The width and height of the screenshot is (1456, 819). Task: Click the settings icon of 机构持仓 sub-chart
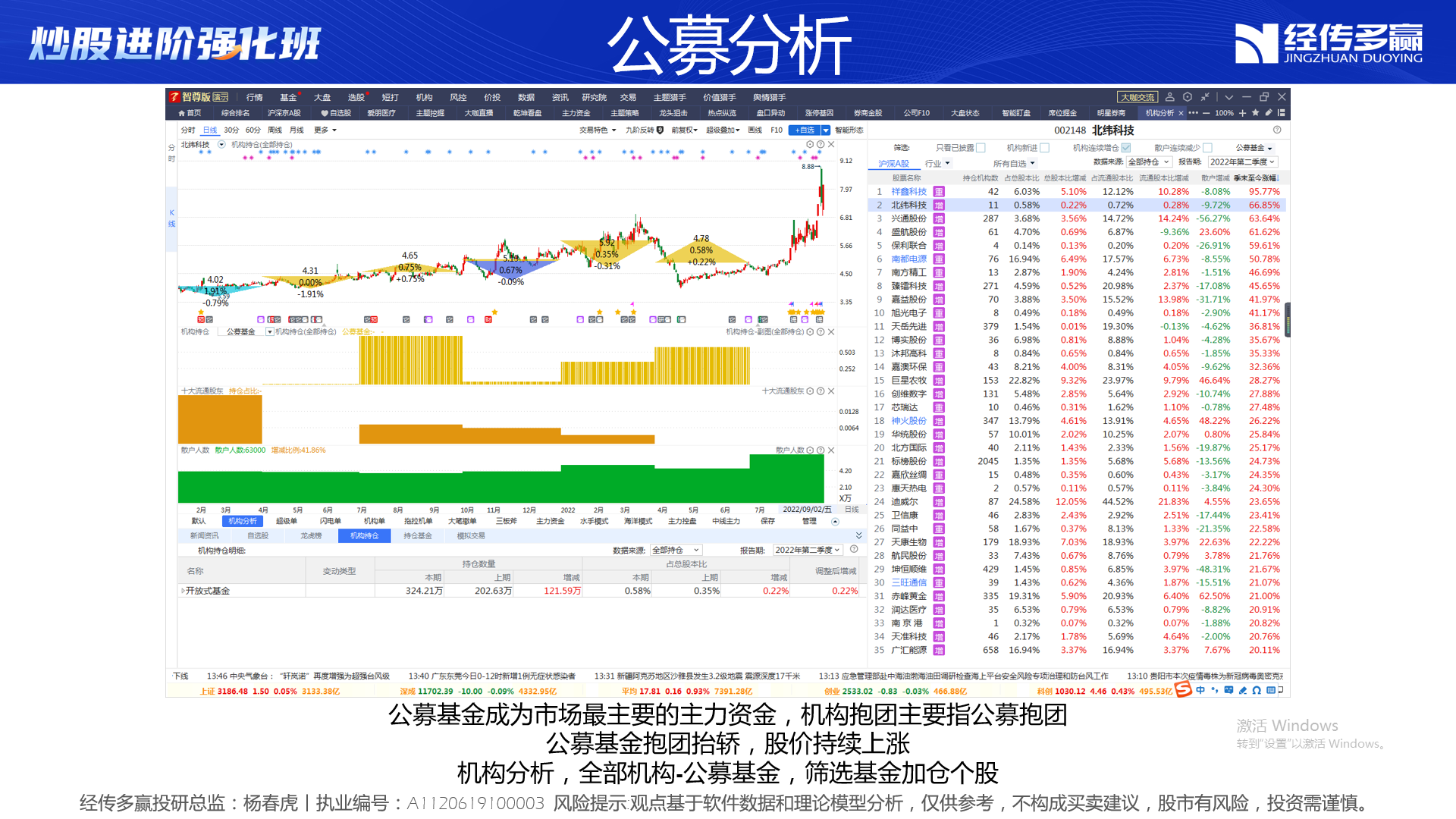810,331
